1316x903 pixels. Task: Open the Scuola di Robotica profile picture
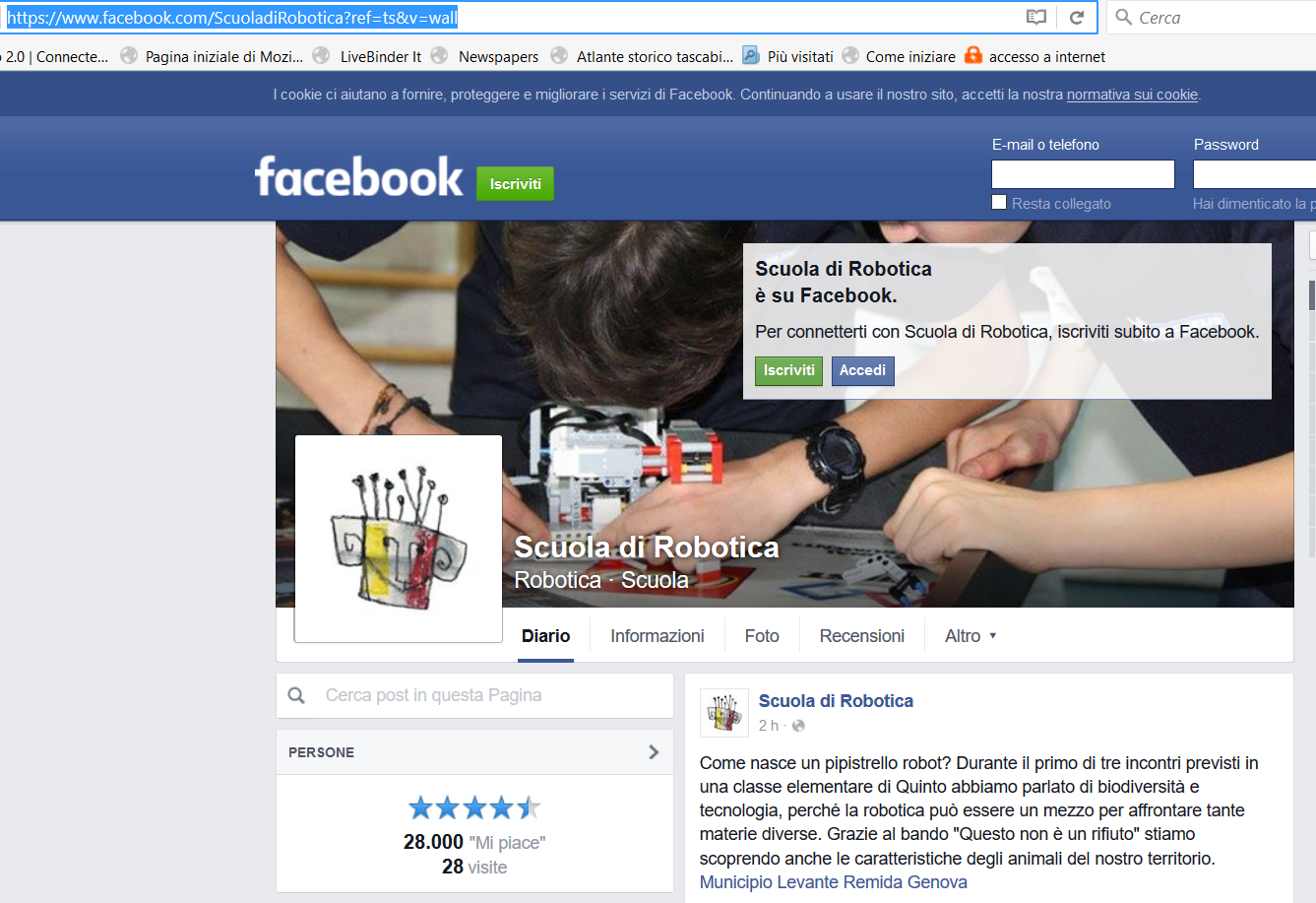pyautogui.click(x=399, y=539)
